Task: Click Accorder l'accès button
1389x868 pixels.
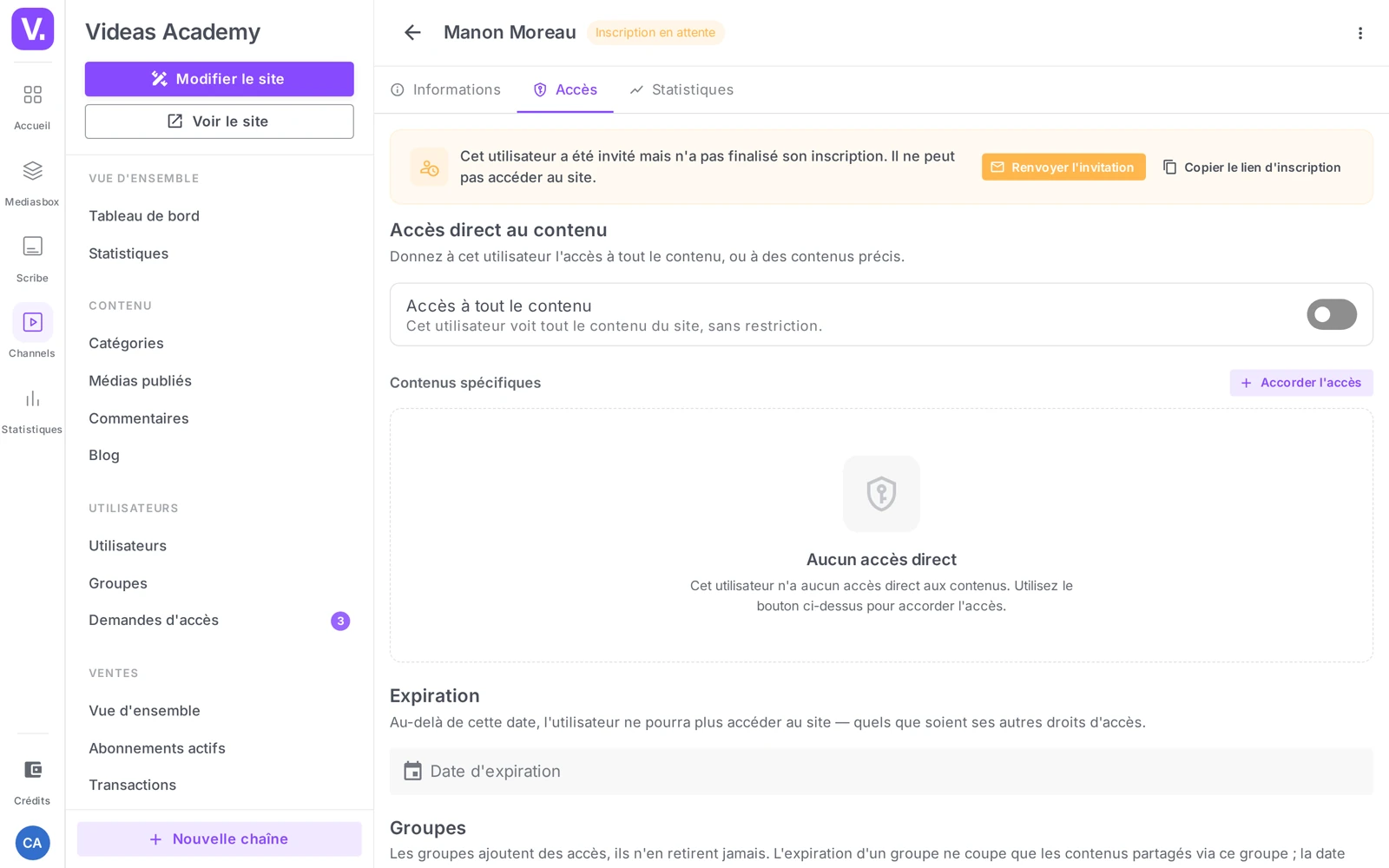Action: [1301, 383]
